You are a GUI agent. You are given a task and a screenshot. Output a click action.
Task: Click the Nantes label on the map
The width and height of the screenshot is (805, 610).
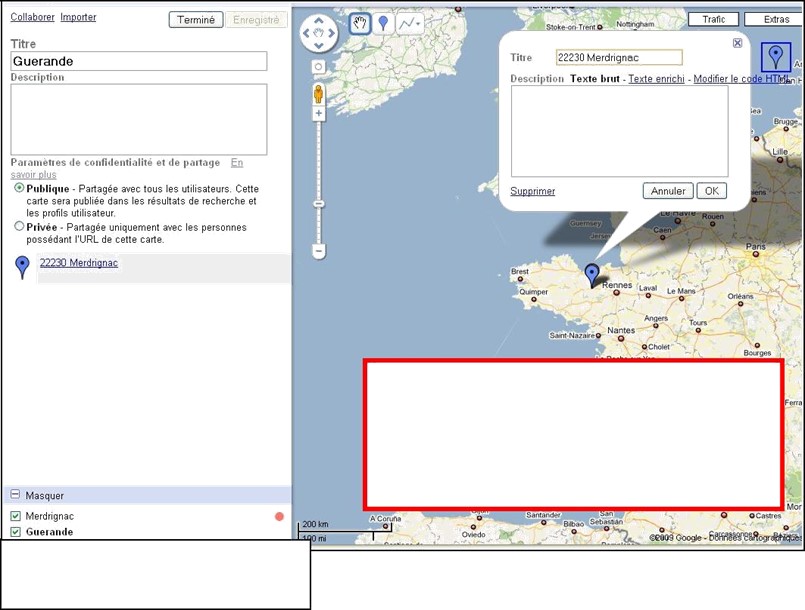[621, 330]
